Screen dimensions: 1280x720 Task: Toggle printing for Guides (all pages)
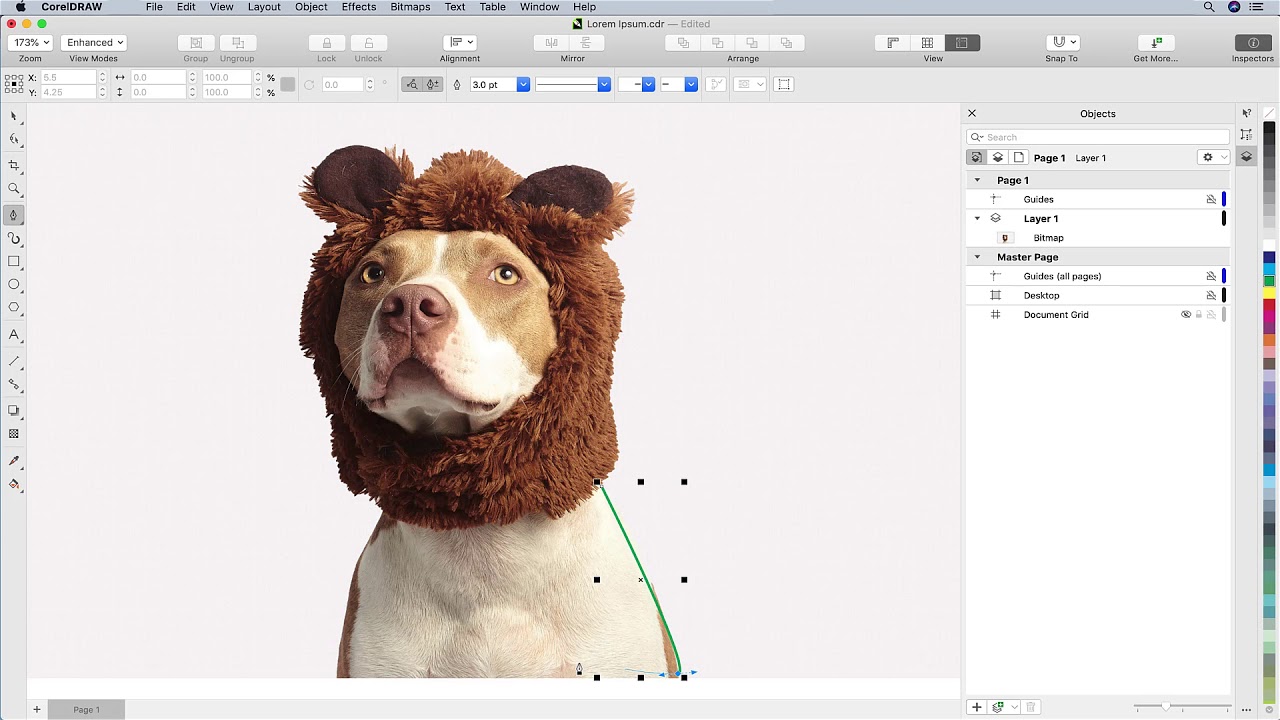pyautogui.click(x=1211, y=276)
